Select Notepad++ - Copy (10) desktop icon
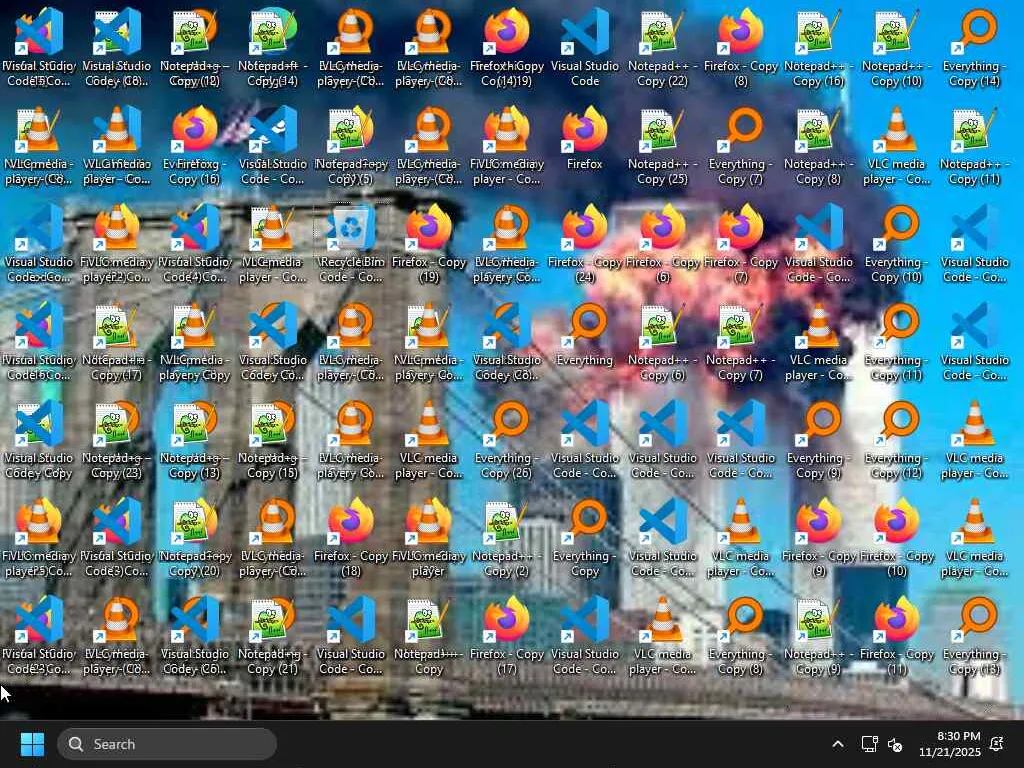The width and height of the screenshot is (1024, 768). (x=896, y=47)
